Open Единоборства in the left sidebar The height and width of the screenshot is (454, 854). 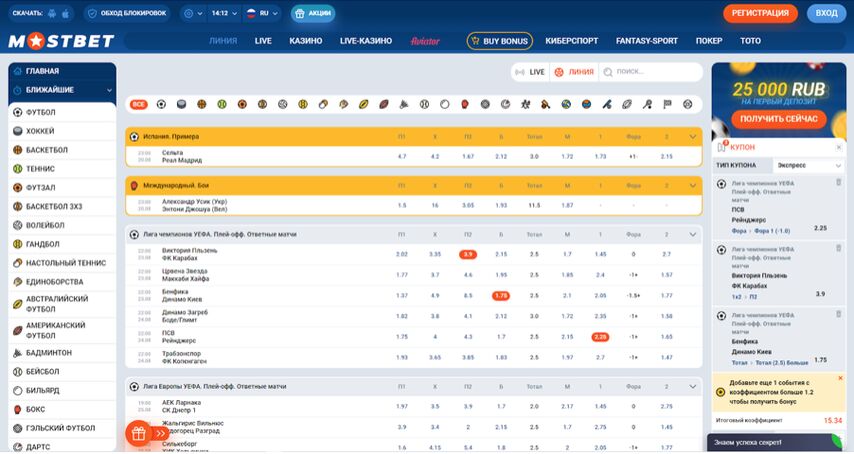pos(62,282)
